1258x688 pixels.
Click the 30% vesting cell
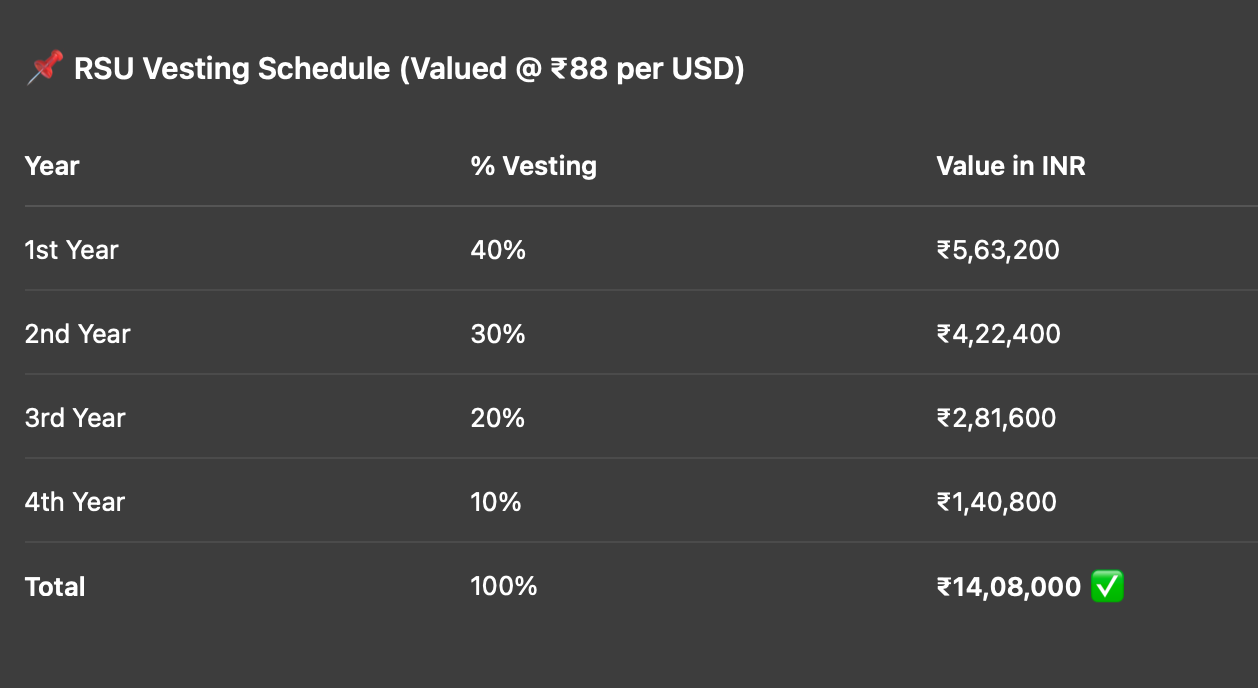(x=498, y=334)
